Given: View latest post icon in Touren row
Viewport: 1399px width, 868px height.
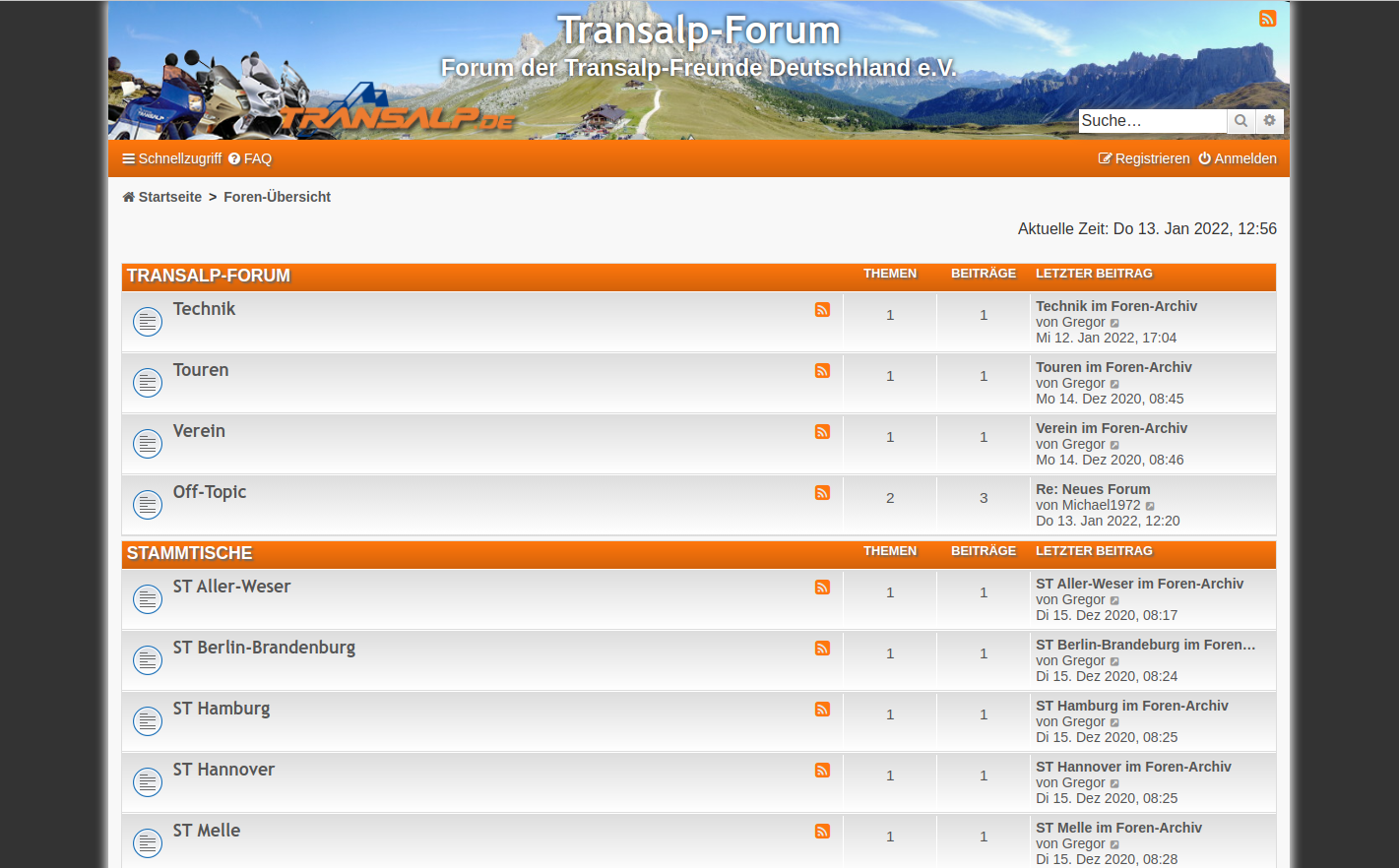Looking at the screenshot, I should [1115, 384].
